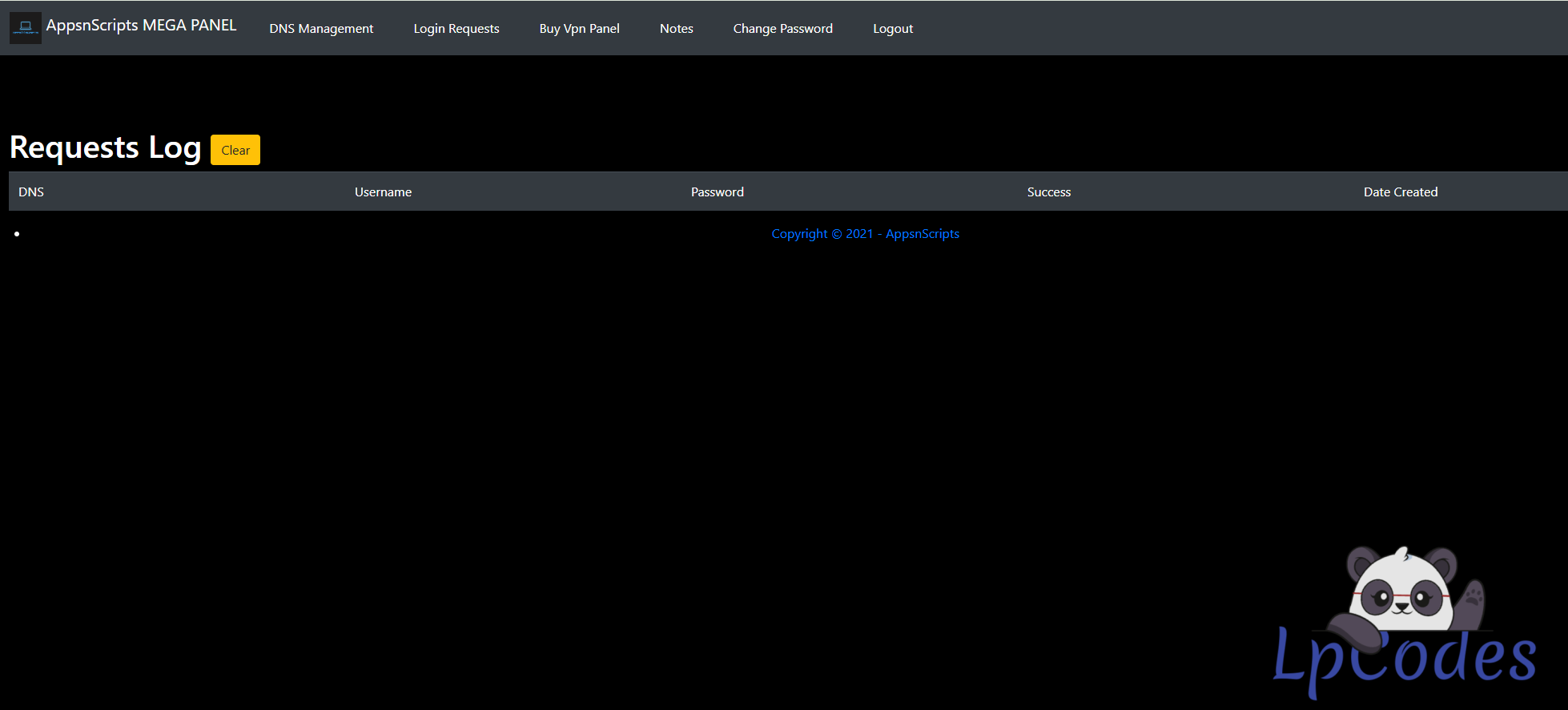
Task: Click the Success column header
Action: tap(1048, 192)
